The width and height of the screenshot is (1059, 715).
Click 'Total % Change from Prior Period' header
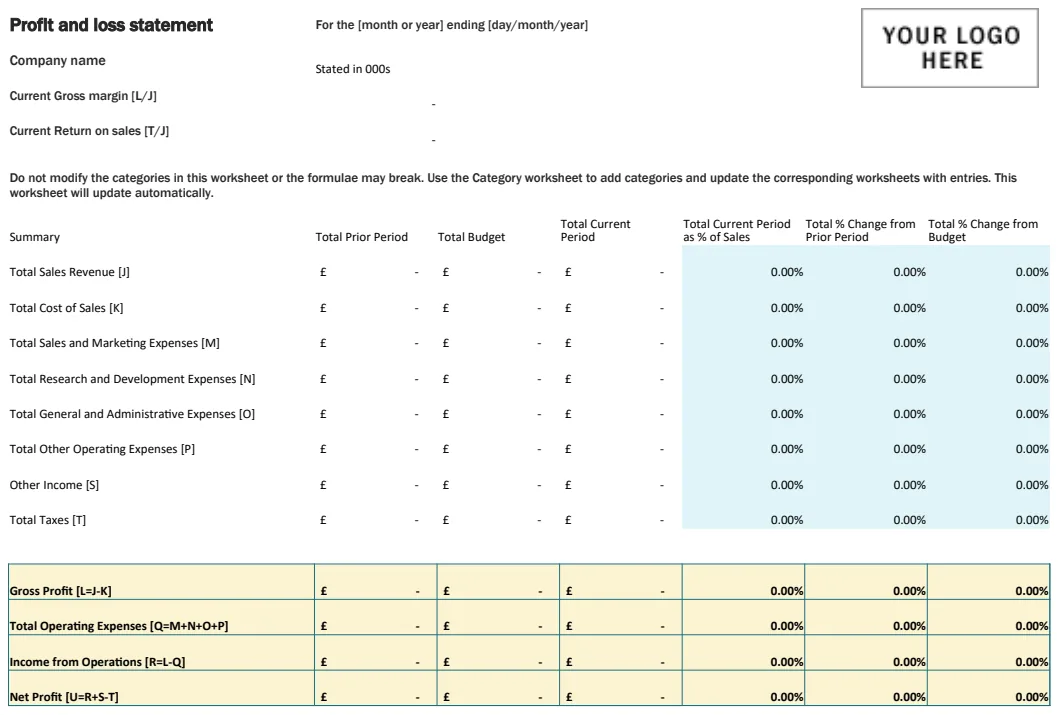(x=860, y=230)
